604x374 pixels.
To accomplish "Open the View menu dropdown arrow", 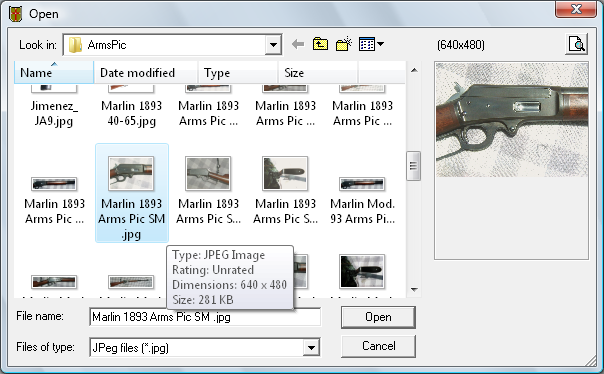I will [x=381, y=44].
